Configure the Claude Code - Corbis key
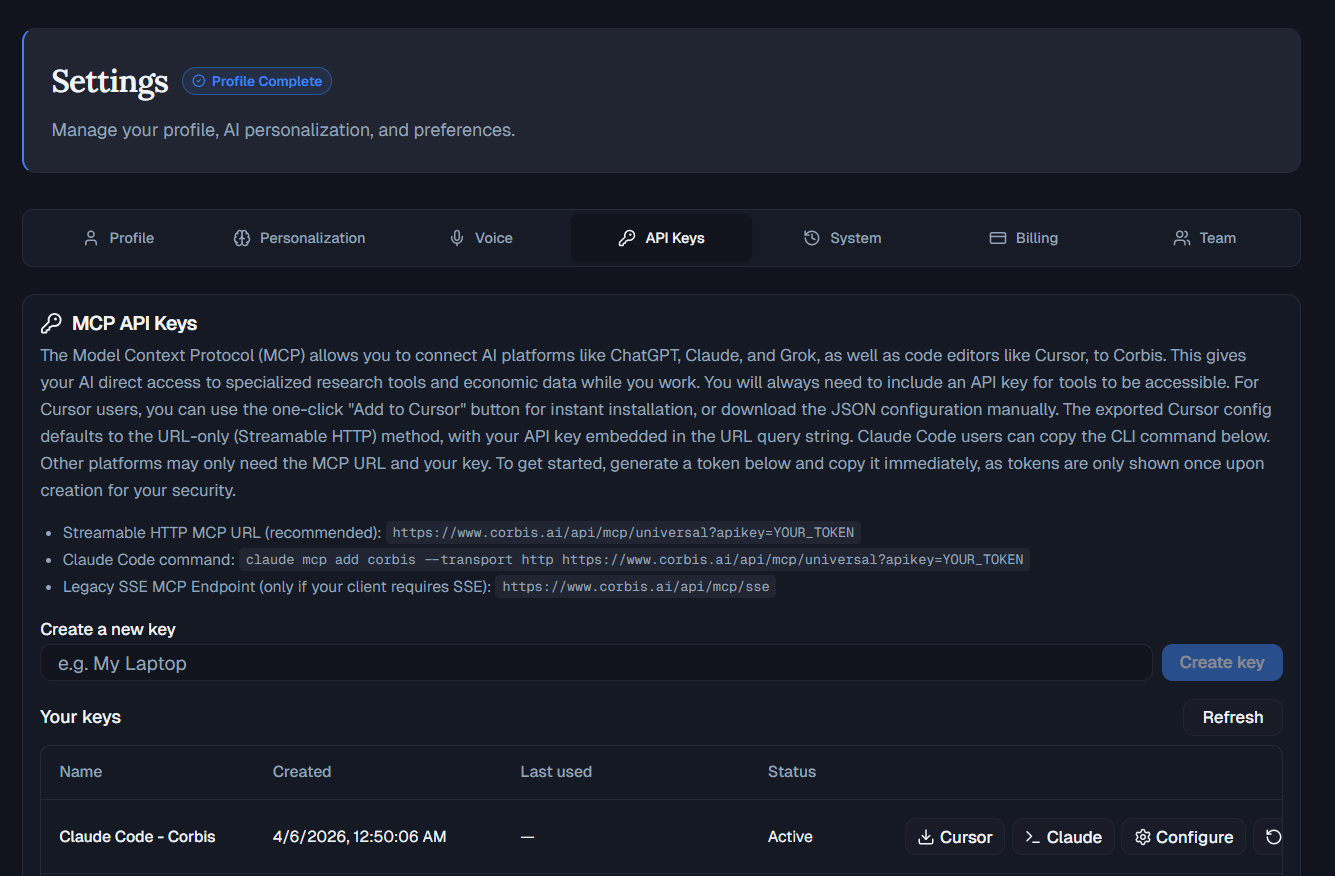This screenshot has width=1335, height=876. pyautogui.click(x=1183, y=837)
